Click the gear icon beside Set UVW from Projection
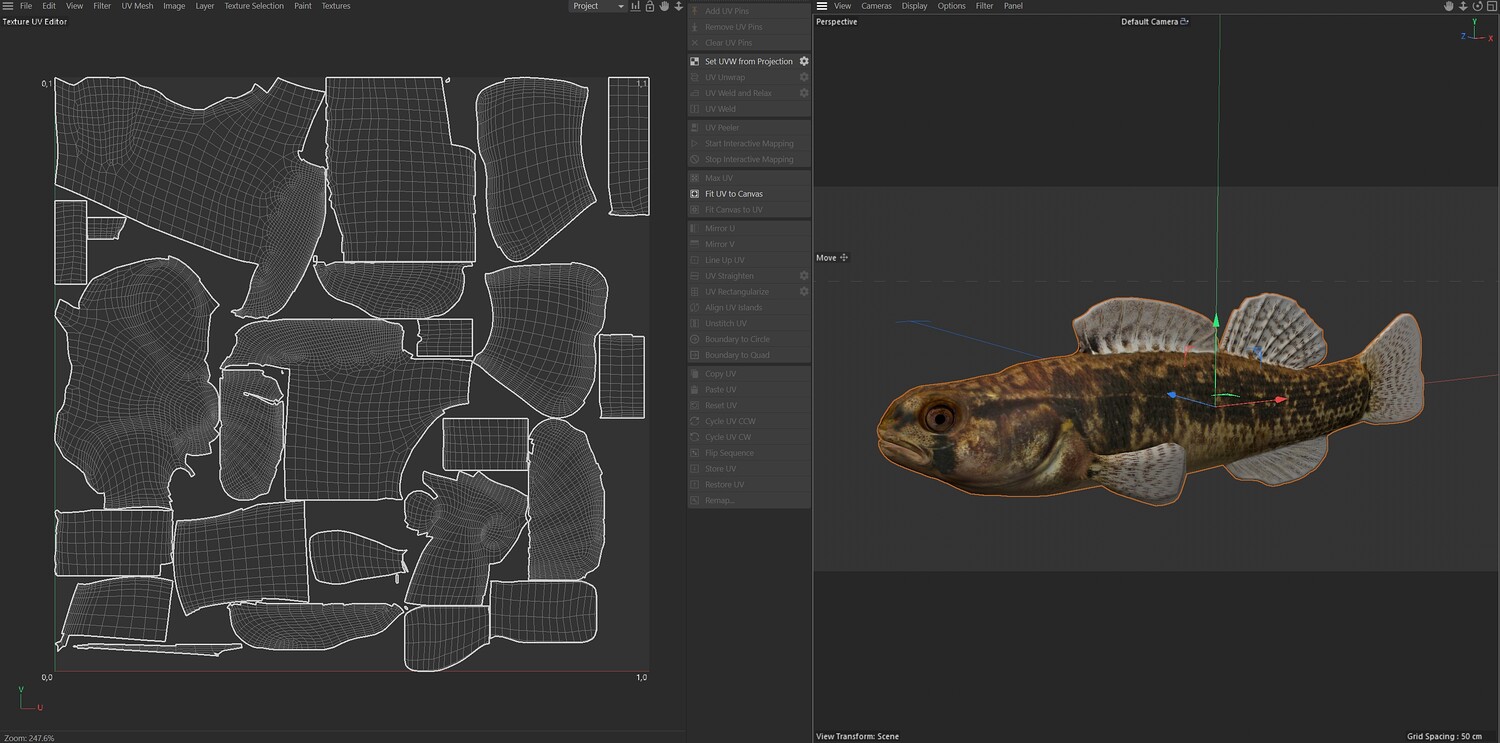 pyautogui.click(x=803, y=61)
